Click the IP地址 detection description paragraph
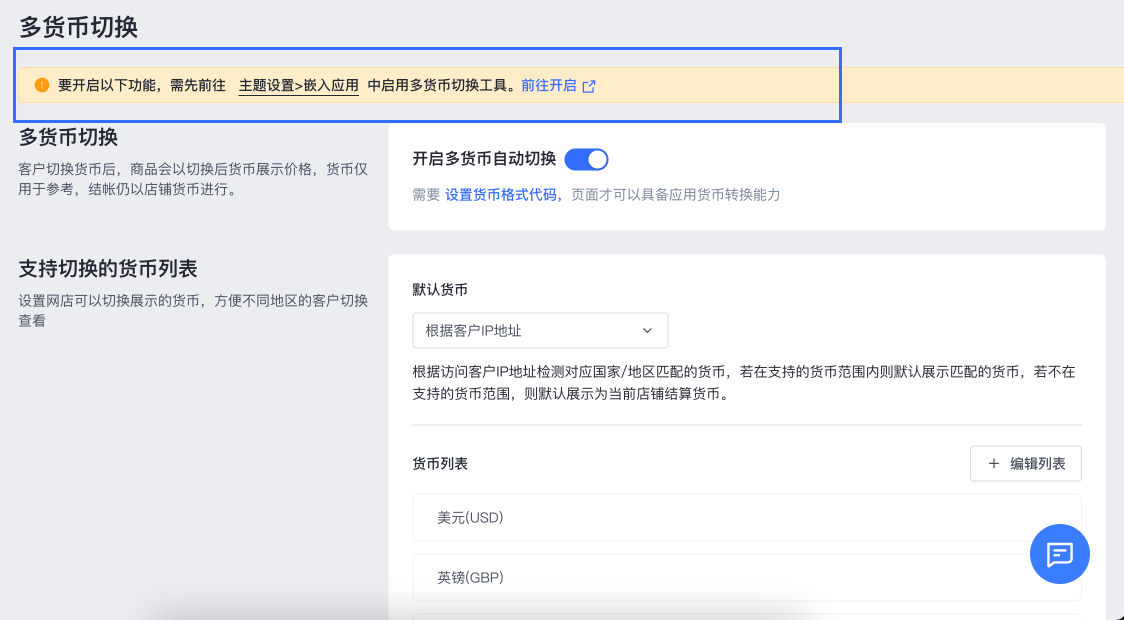 coord(744,383)
